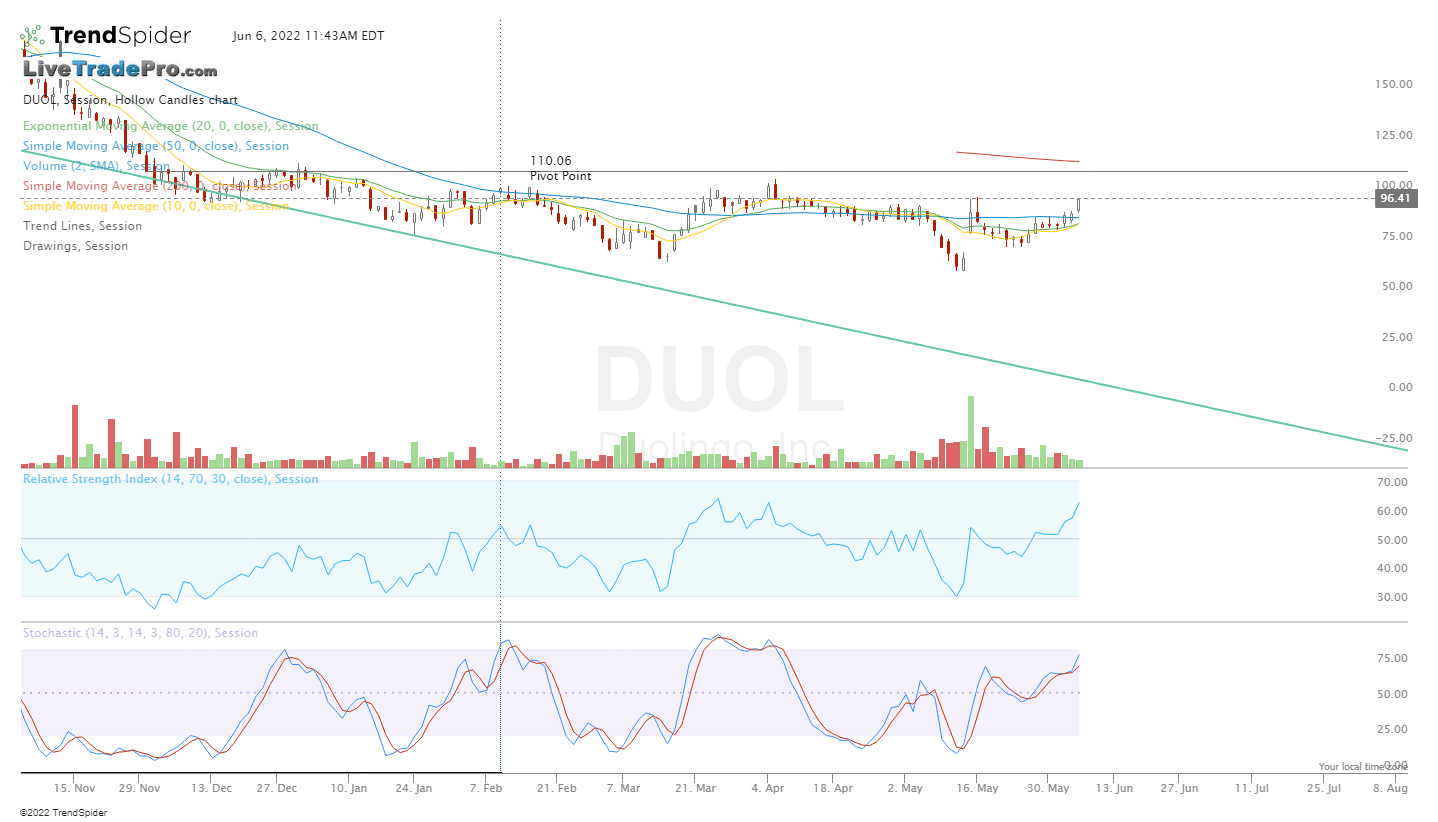Open the Drawings, Session legend item

[x=75, y=246]
